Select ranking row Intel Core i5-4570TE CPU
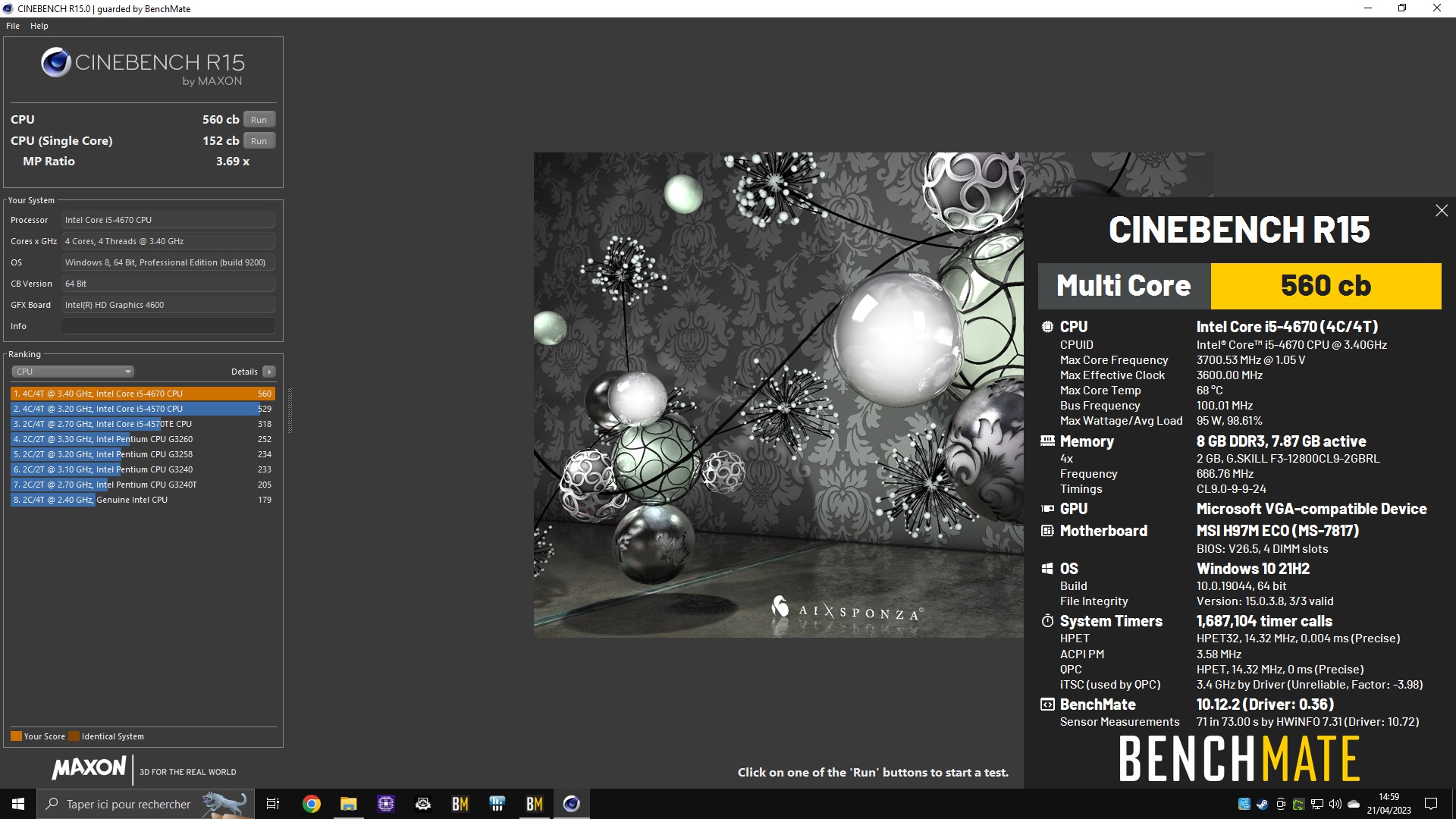1456x819 pixels. (x=143, y=424)
